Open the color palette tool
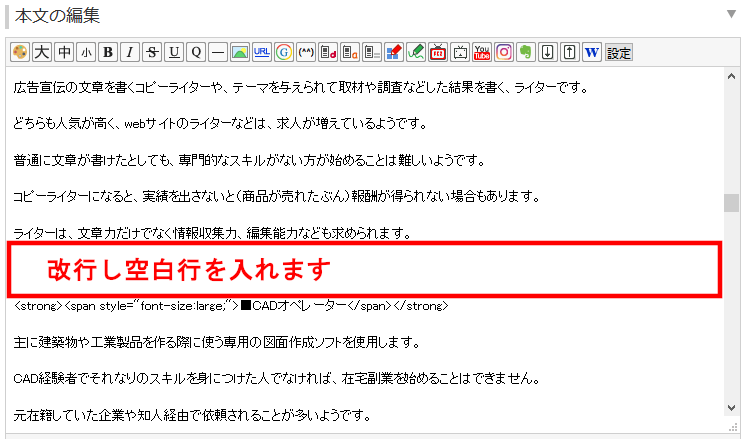 (20, 52)
